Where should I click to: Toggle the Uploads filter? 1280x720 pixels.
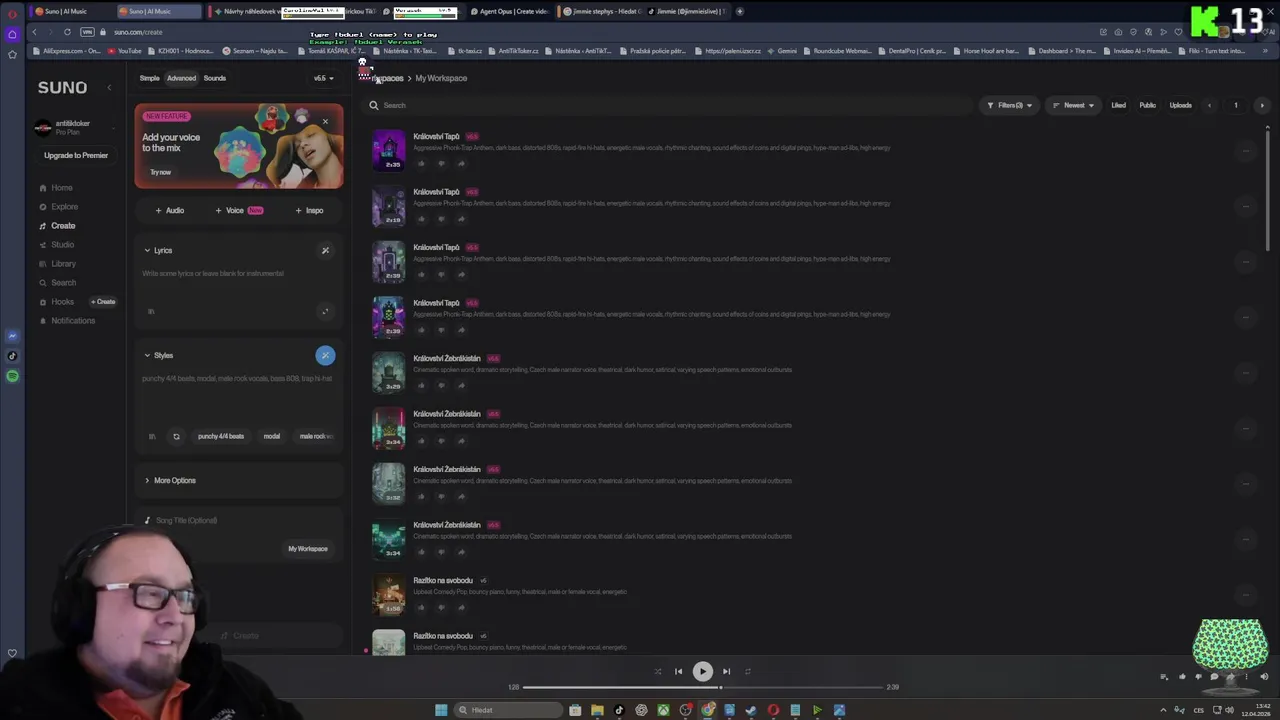[1181, 105]
